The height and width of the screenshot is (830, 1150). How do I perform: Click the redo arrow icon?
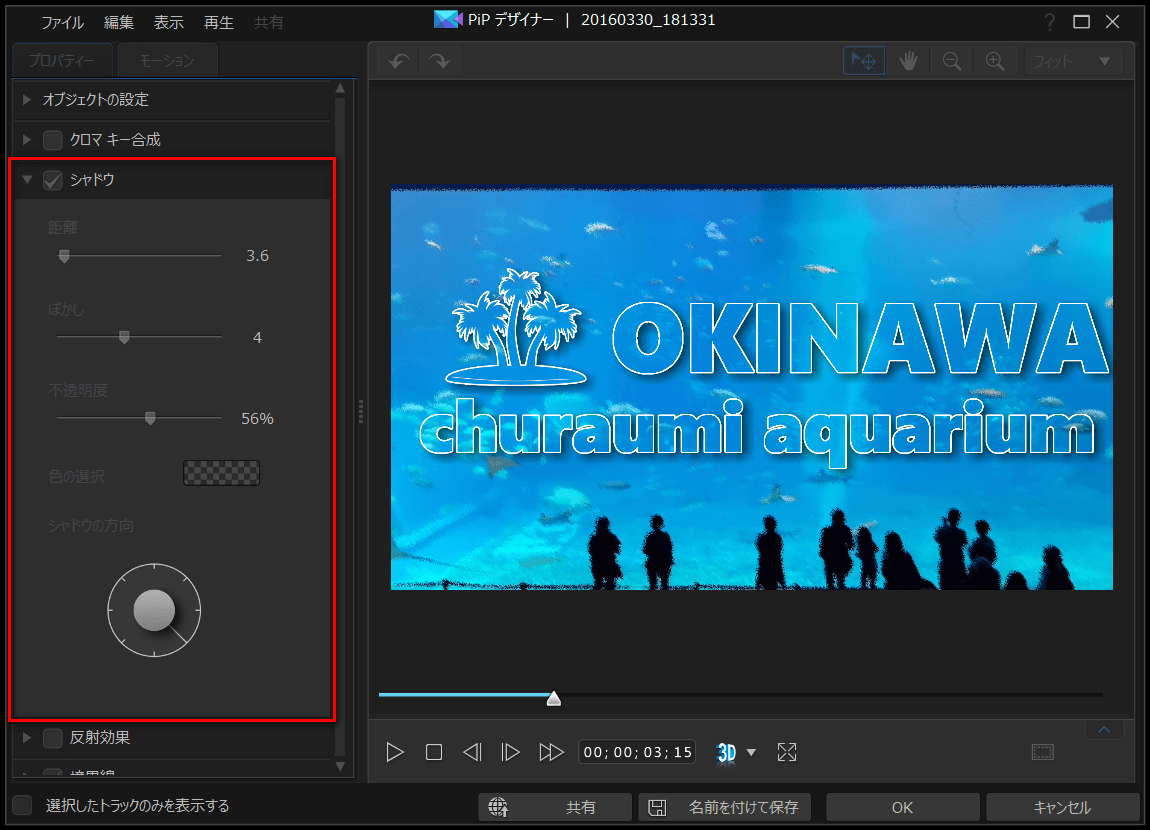click(x=439, y=61)
